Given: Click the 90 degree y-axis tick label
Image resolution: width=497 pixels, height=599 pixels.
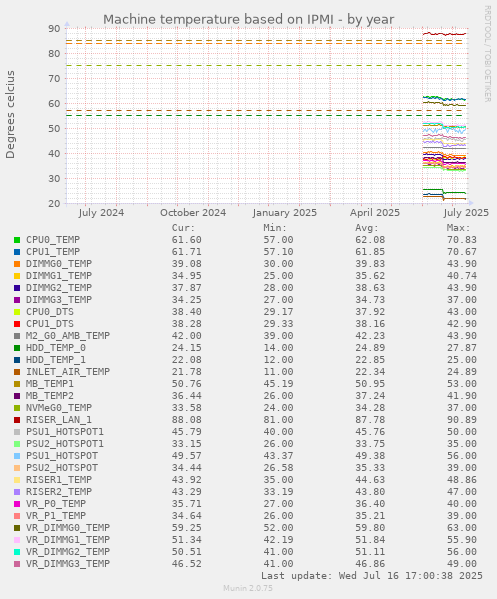Looking at the screenshot, I should pyautogui.click(x=54, y=29).
